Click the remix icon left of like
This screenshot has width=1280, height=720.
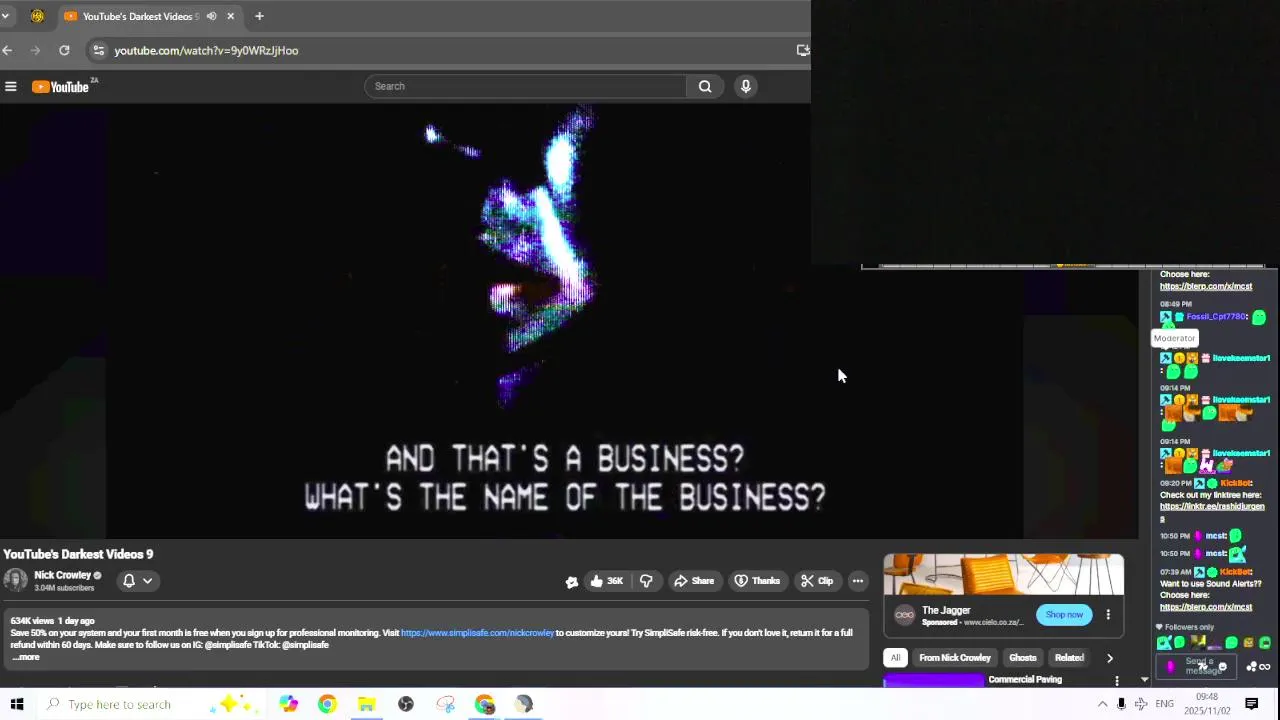pos(572,582)
